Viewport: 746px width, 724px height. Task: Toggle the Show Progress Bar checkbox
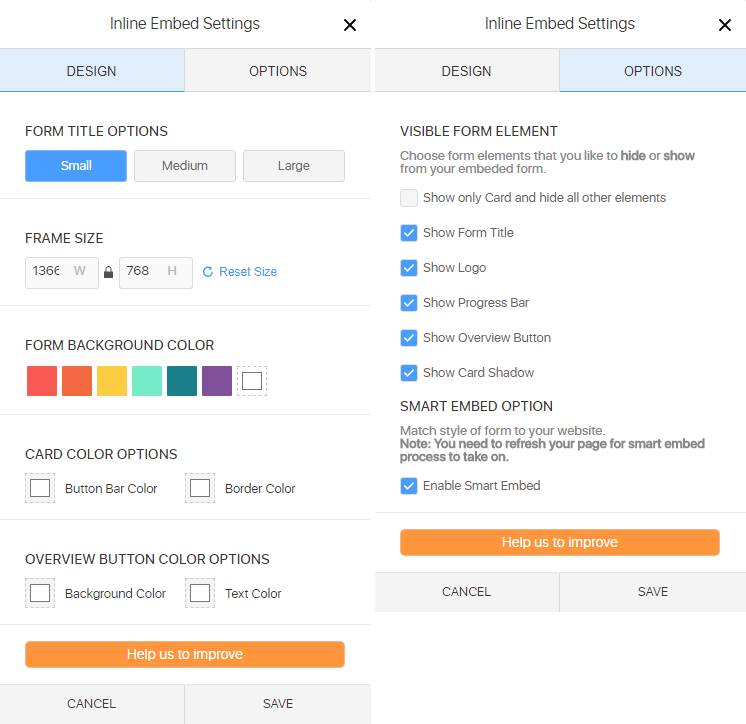coord(409,303)
